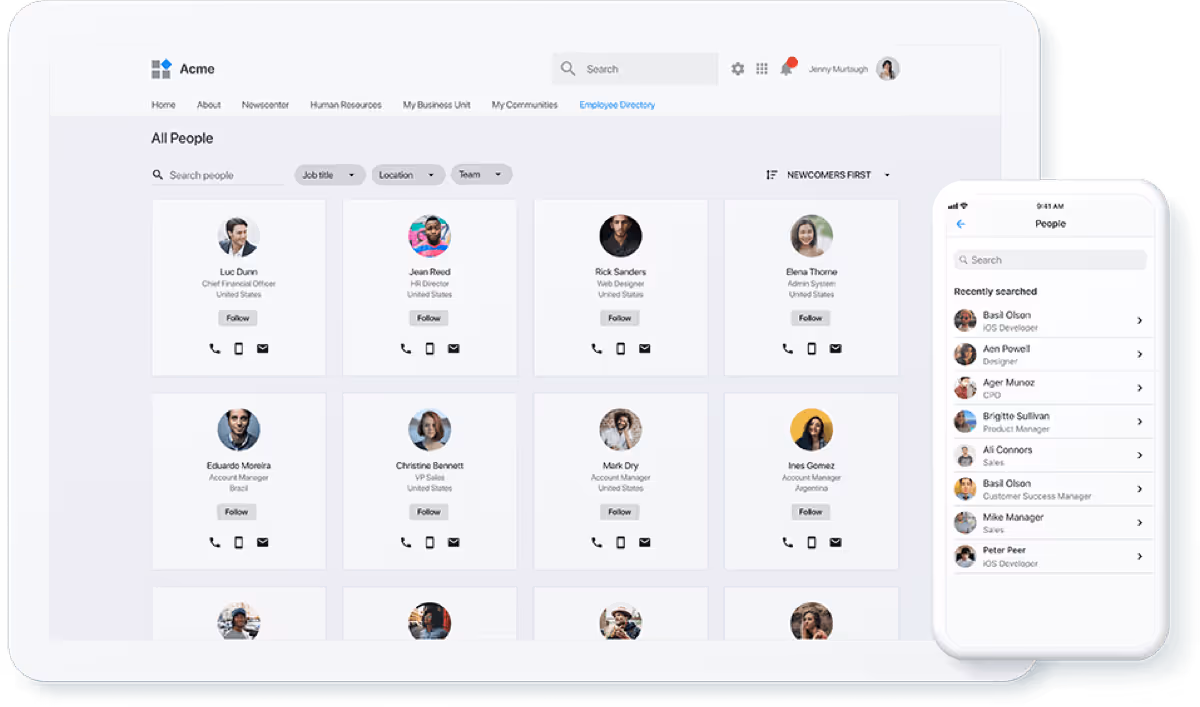
Task: Email Mark Dry via envelope icon
Action: click(x=645, y=543)
